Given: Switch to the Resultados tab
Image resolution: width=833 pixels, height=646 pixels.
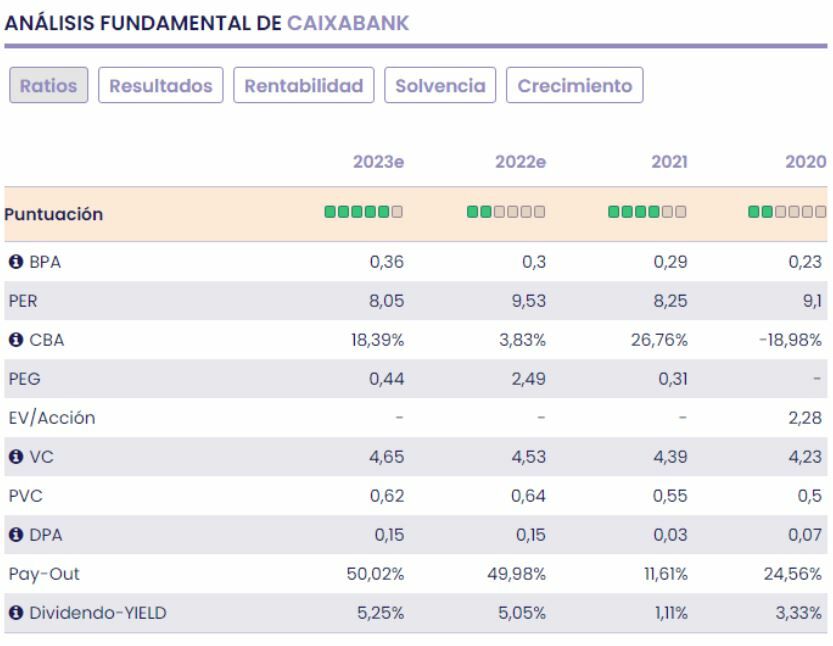Looking at the screenshot, I should pos(161,86).
